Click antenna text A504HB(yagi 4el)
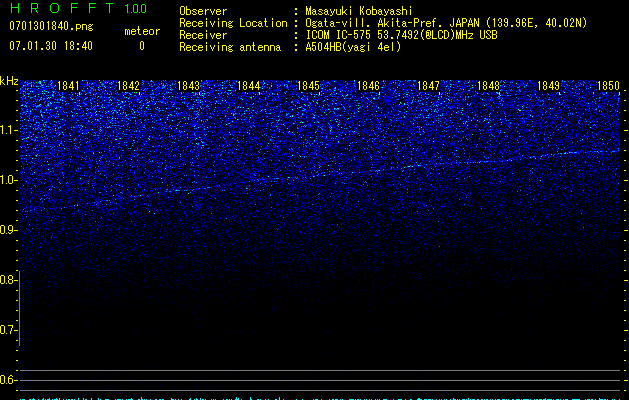The width and height of the screenshot is (629, 400). tap(353, 47)
